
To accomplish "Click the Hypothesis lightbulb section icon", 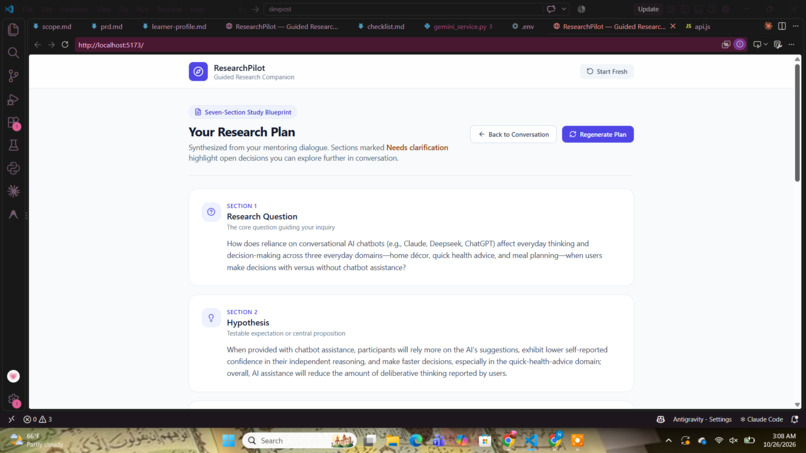I will tap(211, 318).
